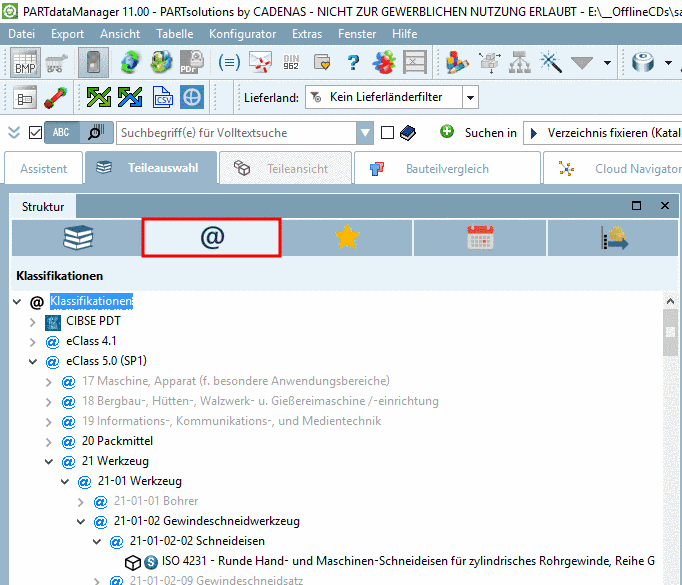Open the Extras menu
Image resolution: width=682 pixels, height=585 pixels.
click(x=307, y=34)
